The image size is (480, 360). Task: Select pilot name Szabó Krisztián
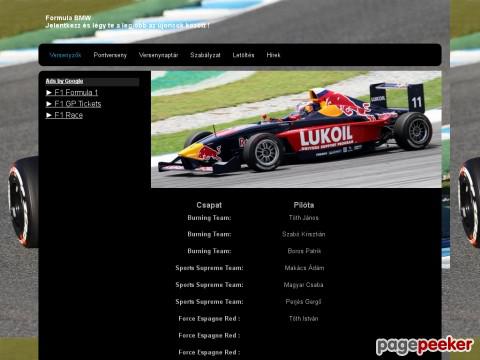pos(304,234)
